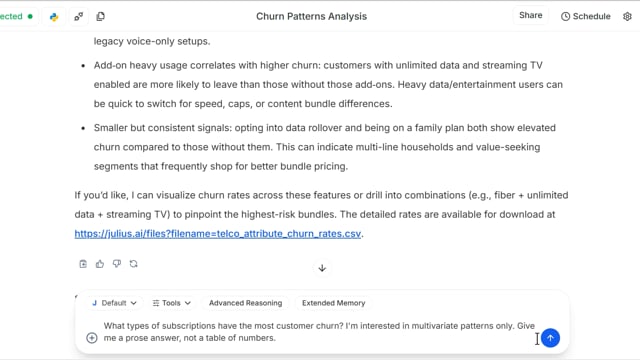The image size is (640, 360).
Task: Jump to bottom with down-arrow button
Action: [322, 268]
